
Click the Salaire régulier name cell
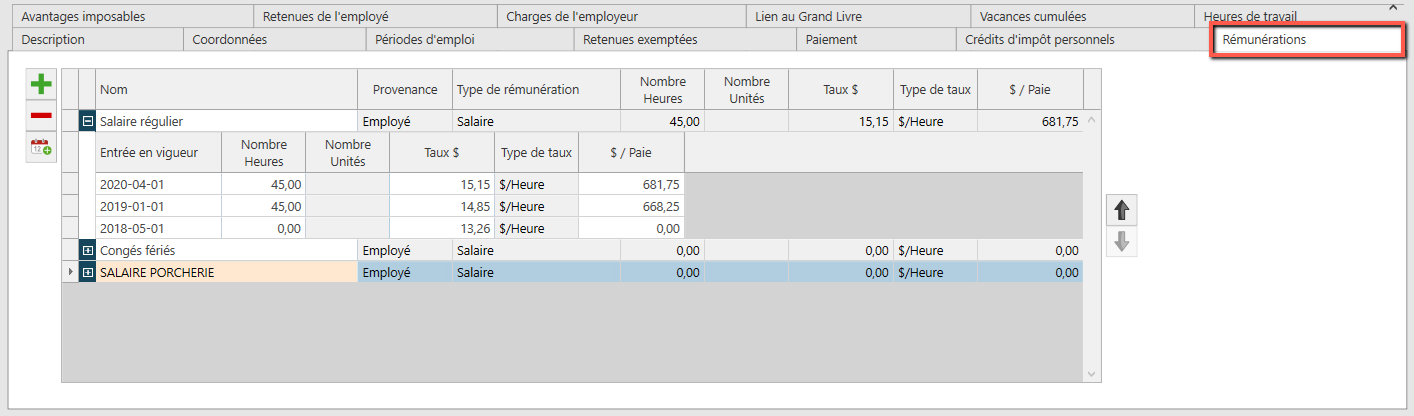click(x=226, y=121)
